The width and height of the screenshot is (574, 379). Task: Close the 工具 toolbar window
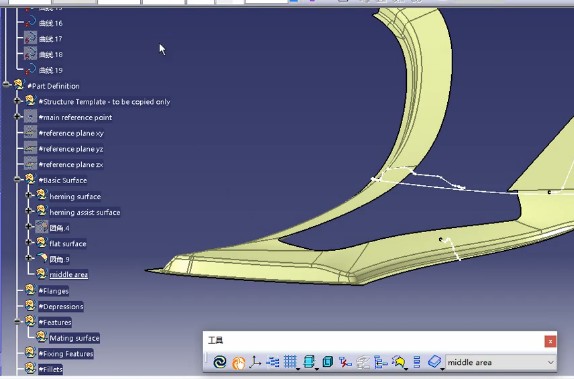click(550, 341)
